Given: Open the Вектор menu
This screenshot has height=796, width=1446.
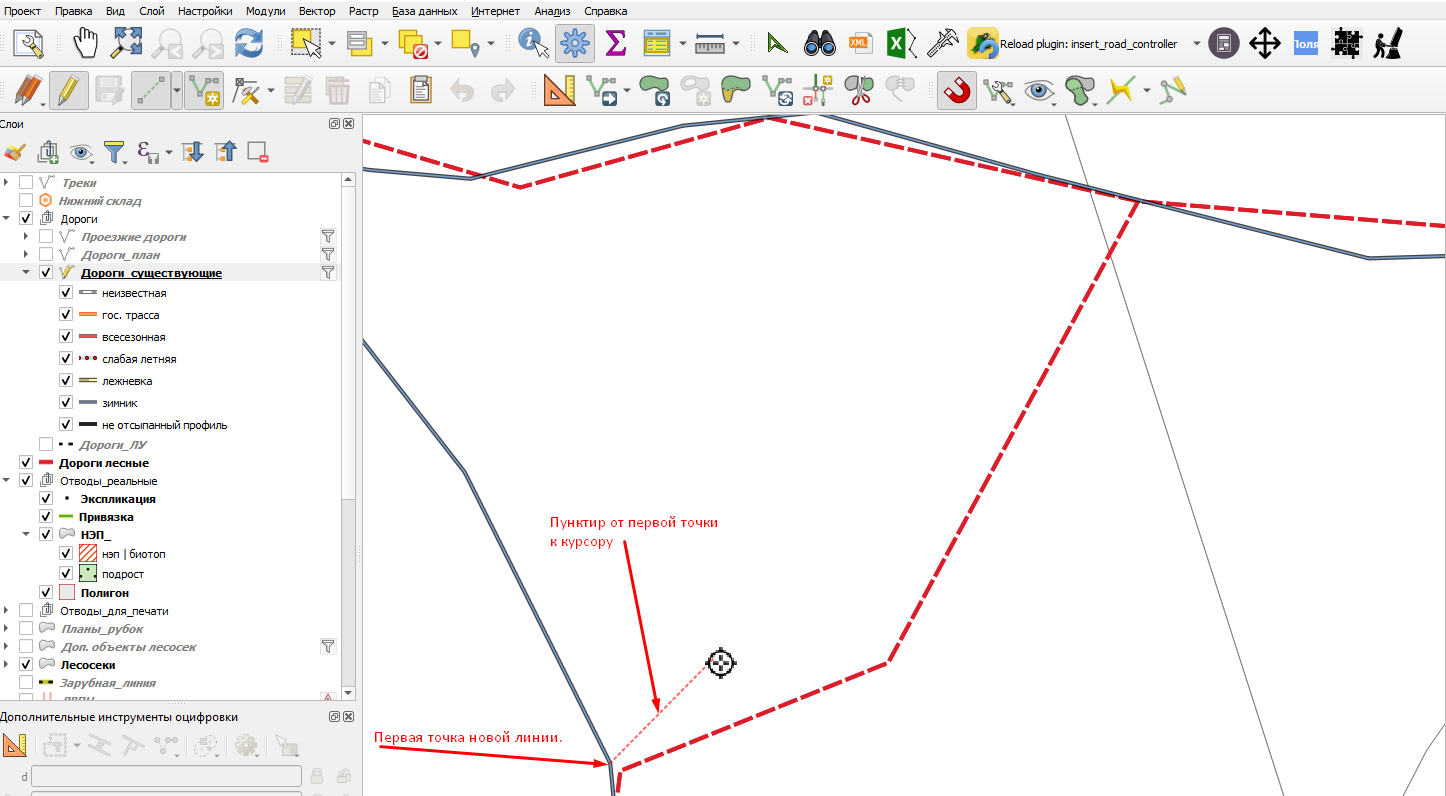Looking at the screenshot, I should click(317, 11).
